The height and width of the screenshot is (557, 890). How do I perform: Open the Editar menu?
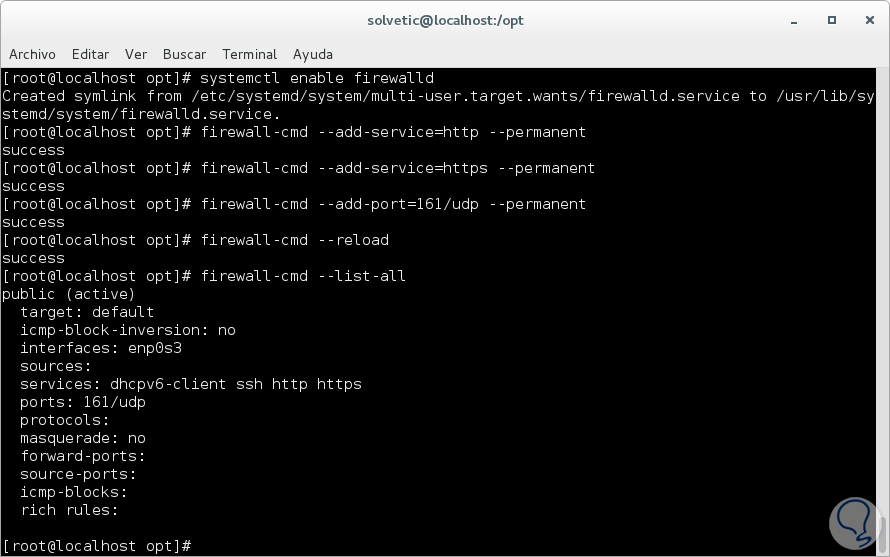[91, 54]
